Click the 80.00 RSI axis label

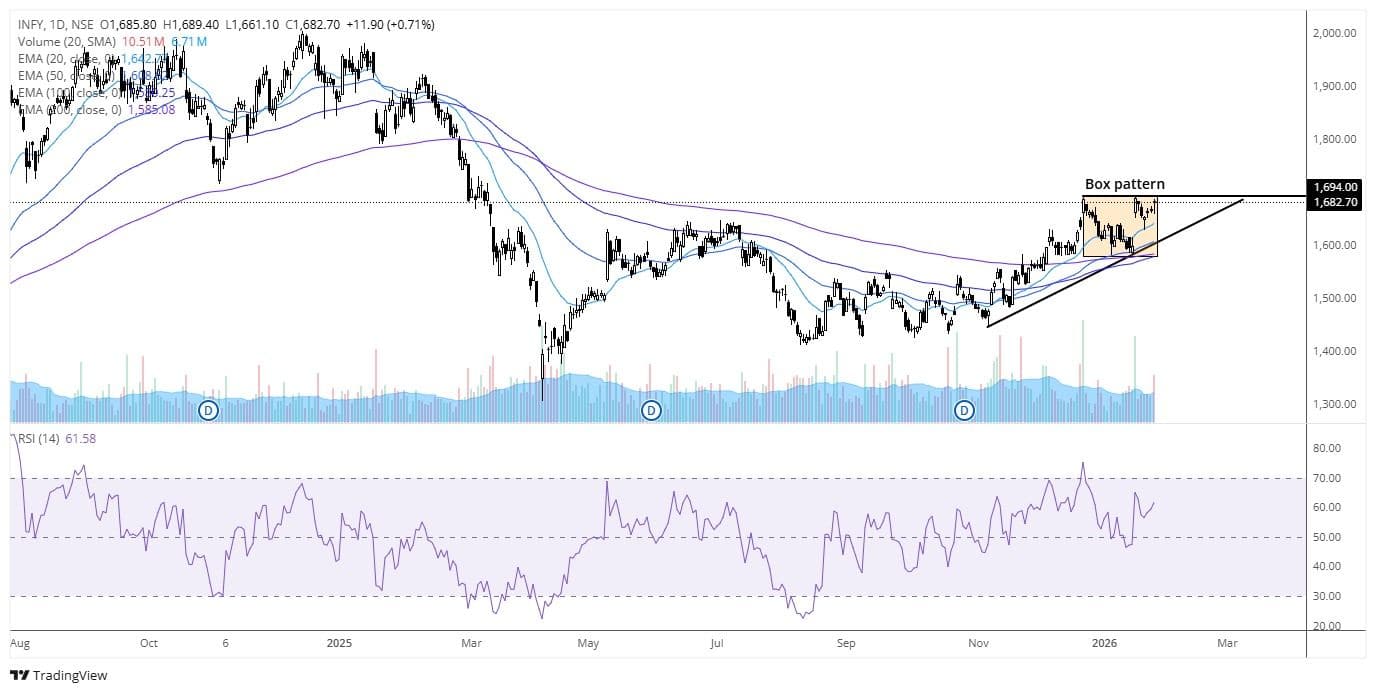click(1326, 449)
